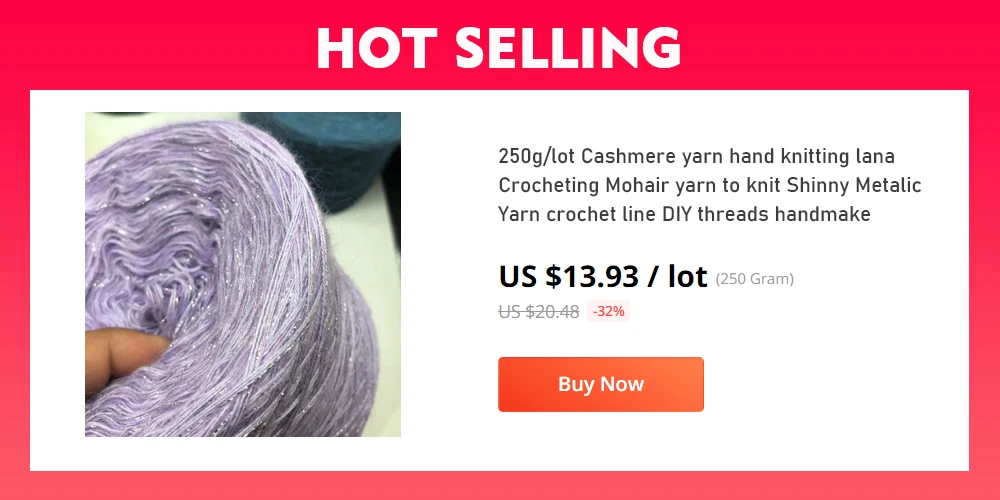Screen dimensions: 1000x500
Task: Click the word 'lot' next to price
Action: tap(688, 276)
